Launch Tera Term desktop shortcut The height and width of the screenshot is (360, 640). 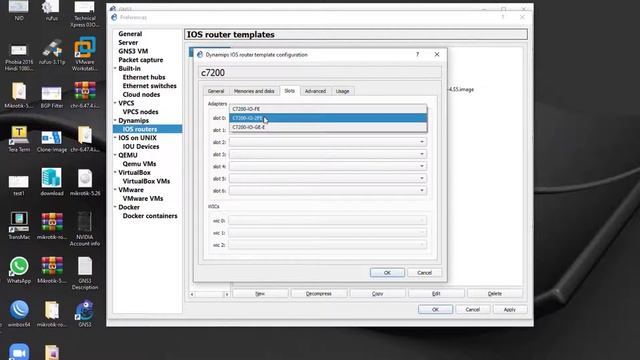(19, 139)
